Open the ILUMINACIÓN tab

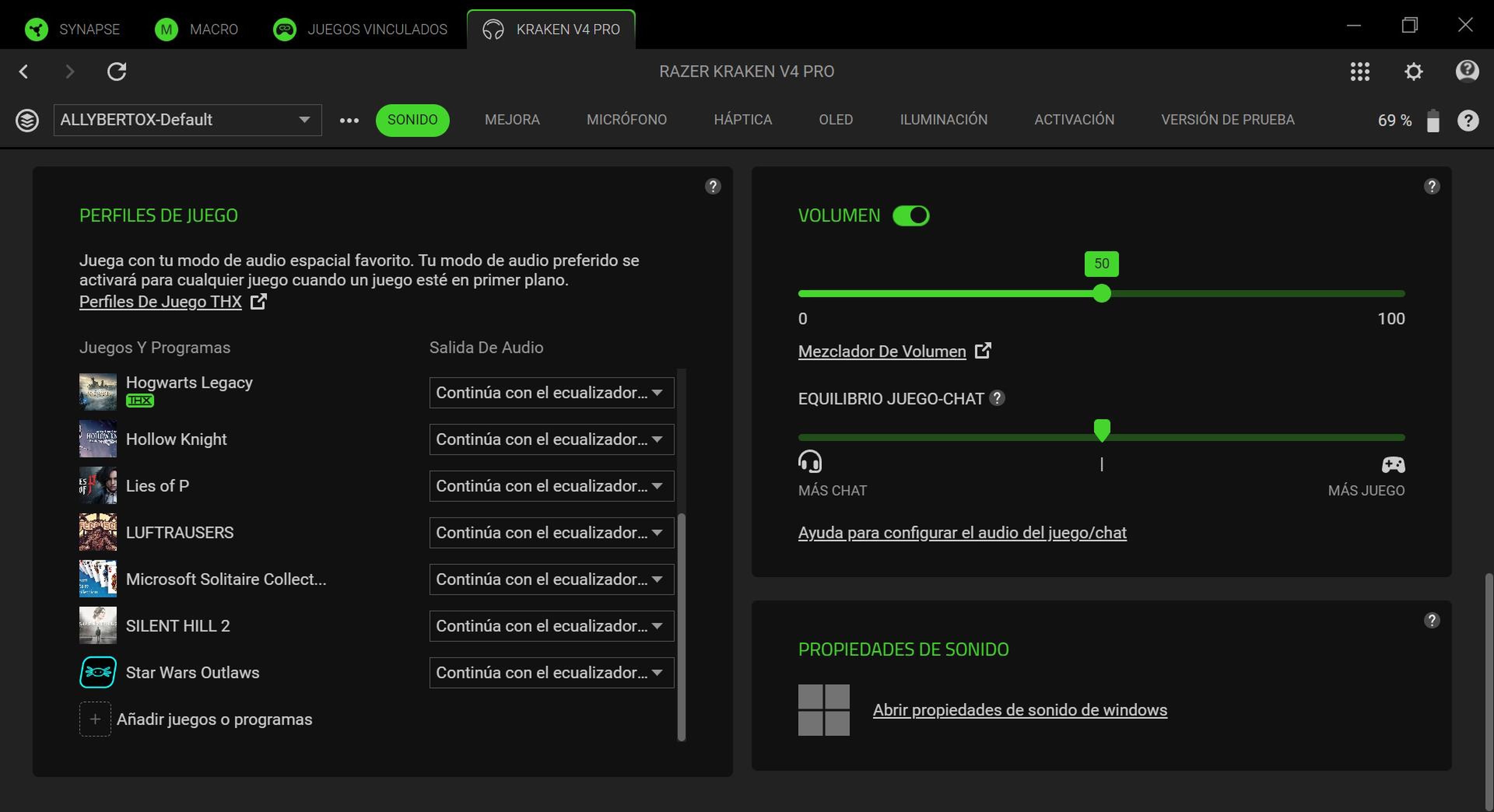[x=943, y=120]
